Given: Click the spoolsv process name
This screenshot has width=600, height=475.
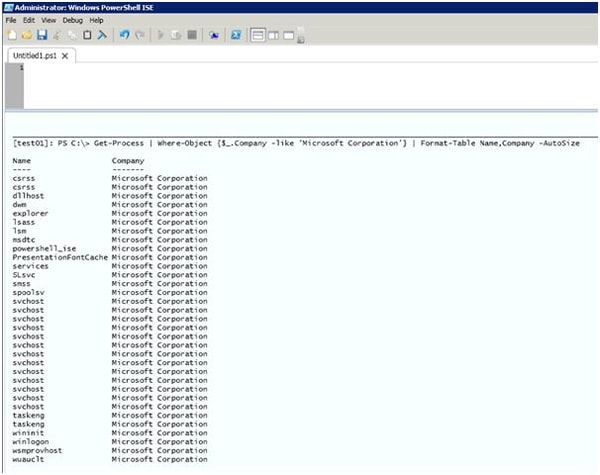Looking at the screenshot, I should 28,293.
